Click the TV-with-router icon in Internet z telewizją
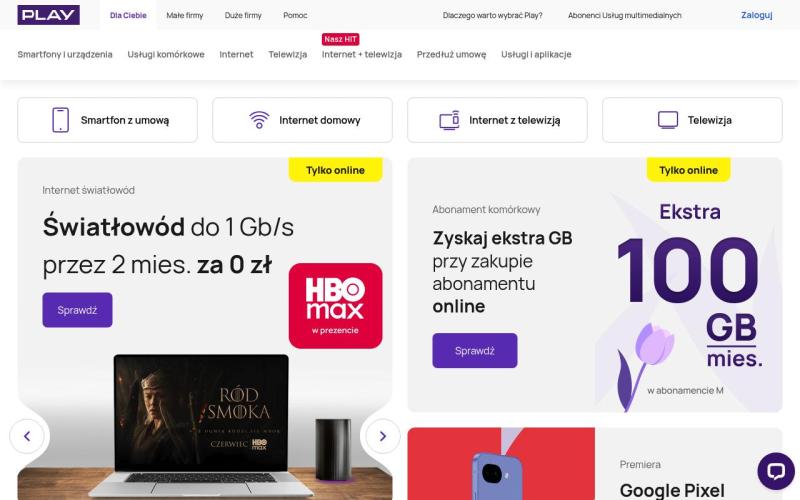Image resolution: width=800 pixels, height=500 pixels. (449, 120)
